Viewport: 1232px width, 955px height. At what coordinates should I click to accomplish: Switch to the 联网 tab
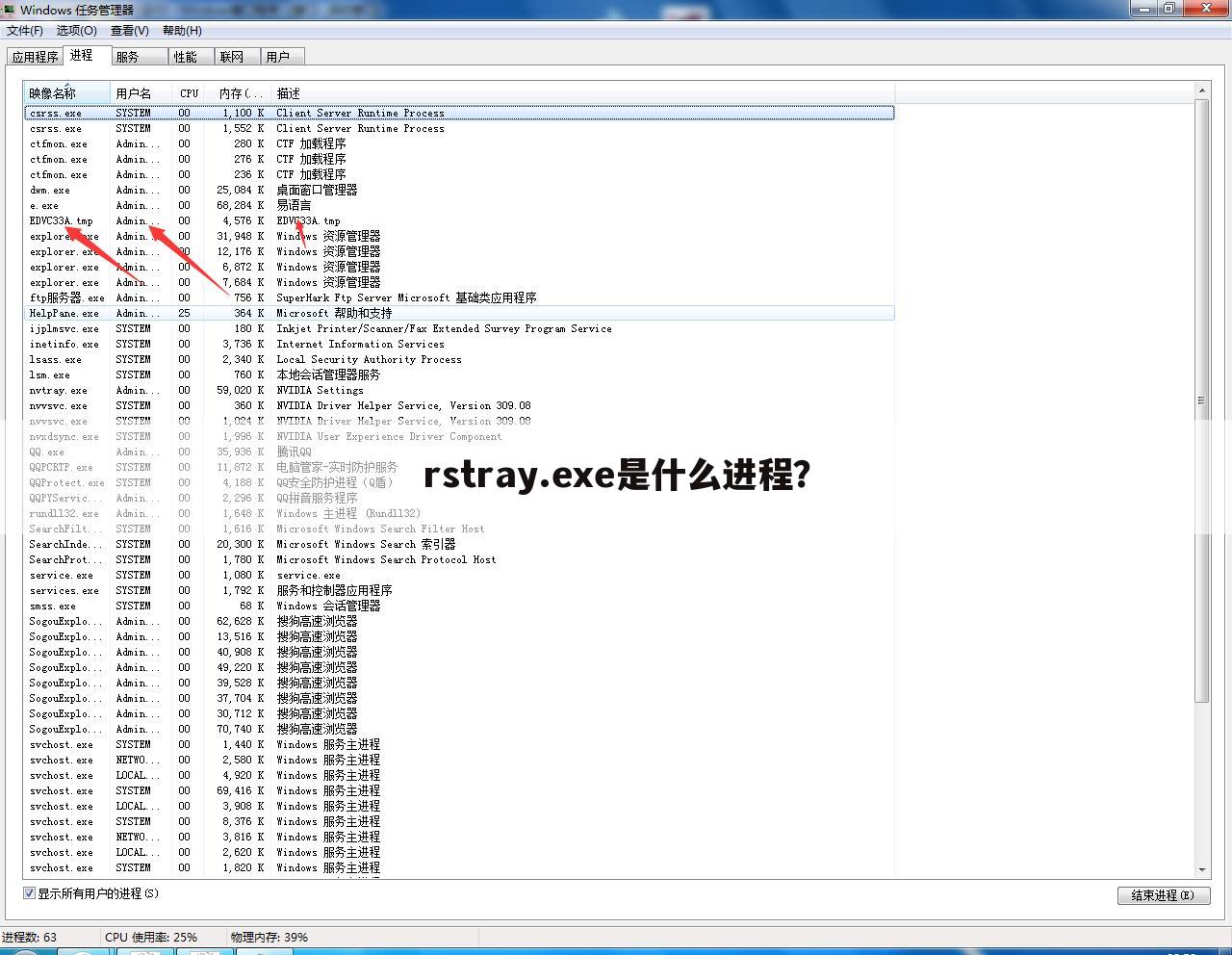click(234, 56)
